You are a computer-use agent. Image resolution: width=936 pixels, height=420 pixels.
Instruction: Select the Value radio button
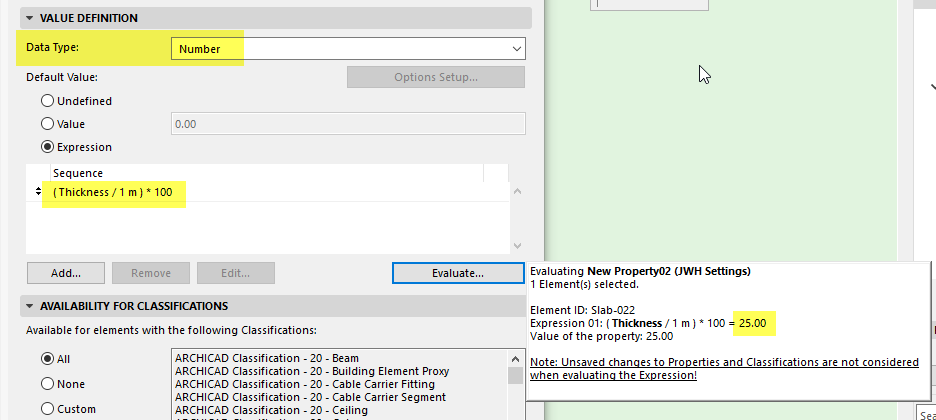point(47,124)
